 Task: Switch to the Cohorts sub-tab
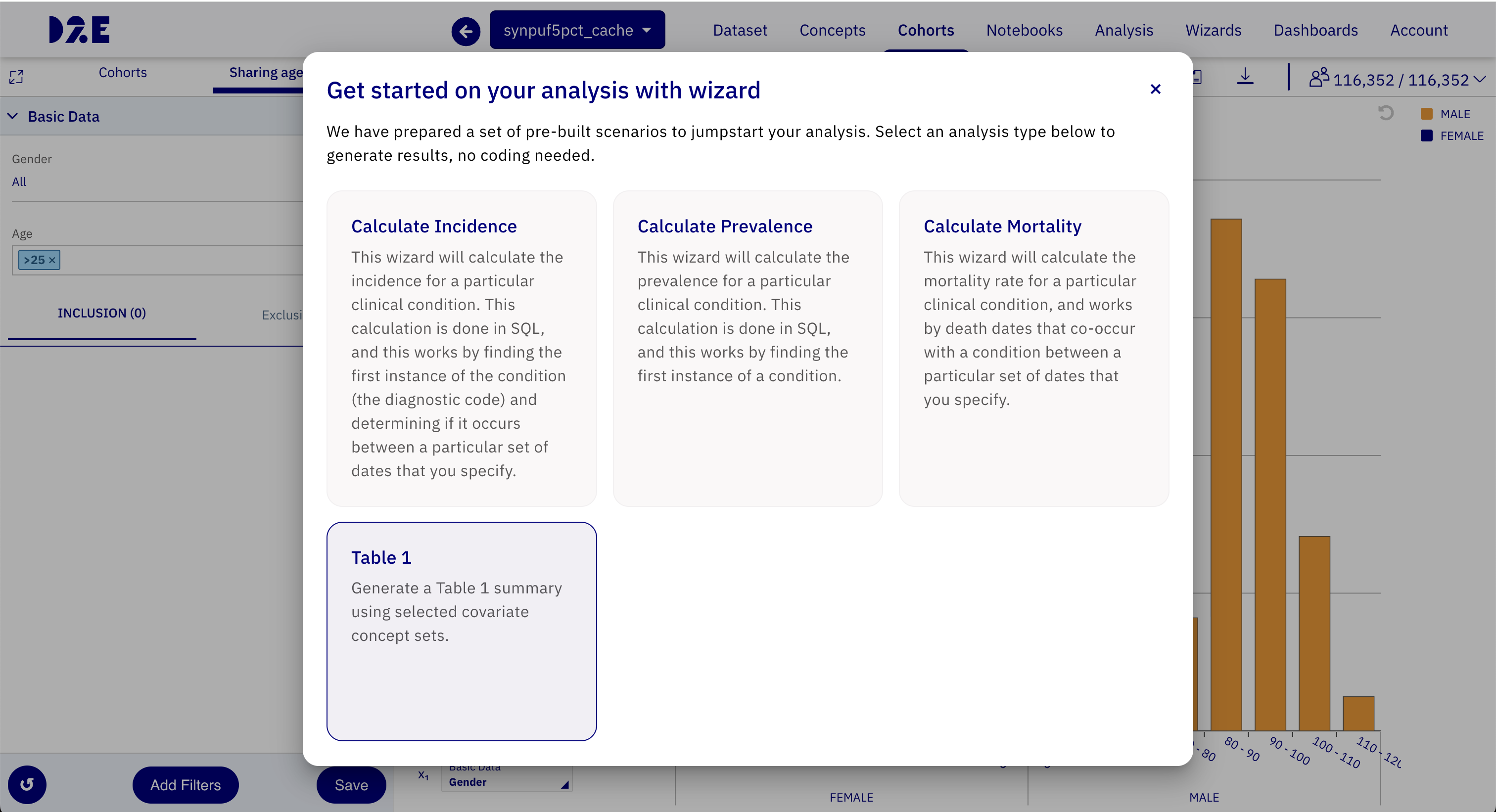[123, 73]
